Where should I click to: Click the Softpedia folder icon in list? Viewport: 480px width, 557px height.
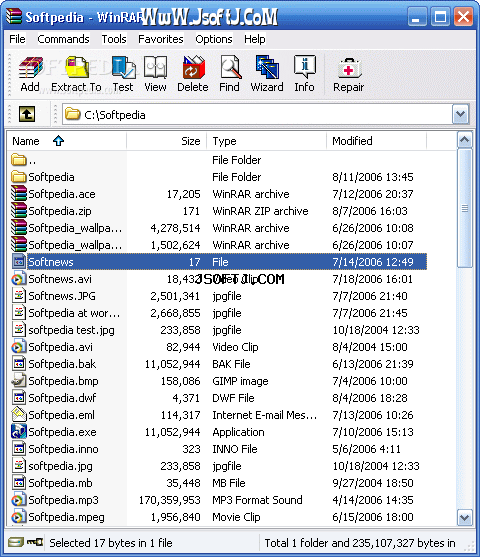19,177
